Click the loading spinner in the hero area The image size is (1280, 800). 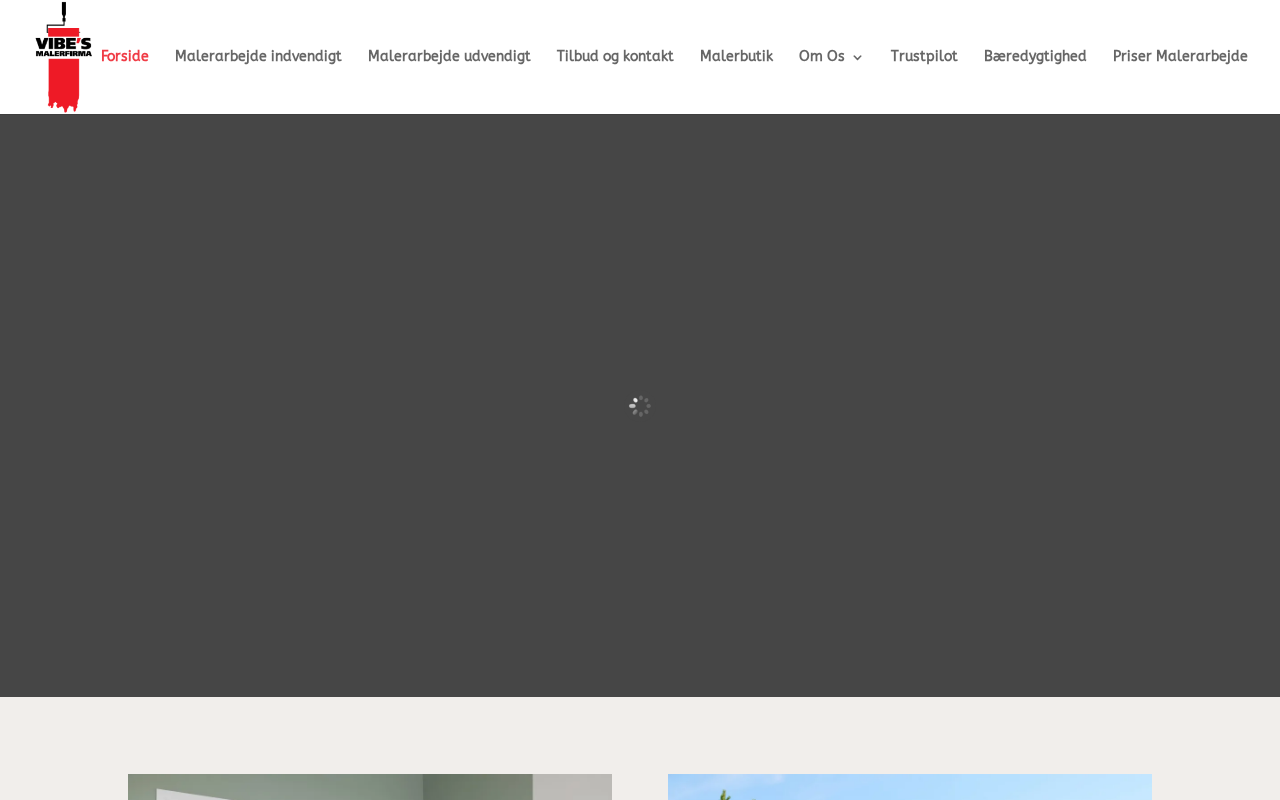[640, 406]
